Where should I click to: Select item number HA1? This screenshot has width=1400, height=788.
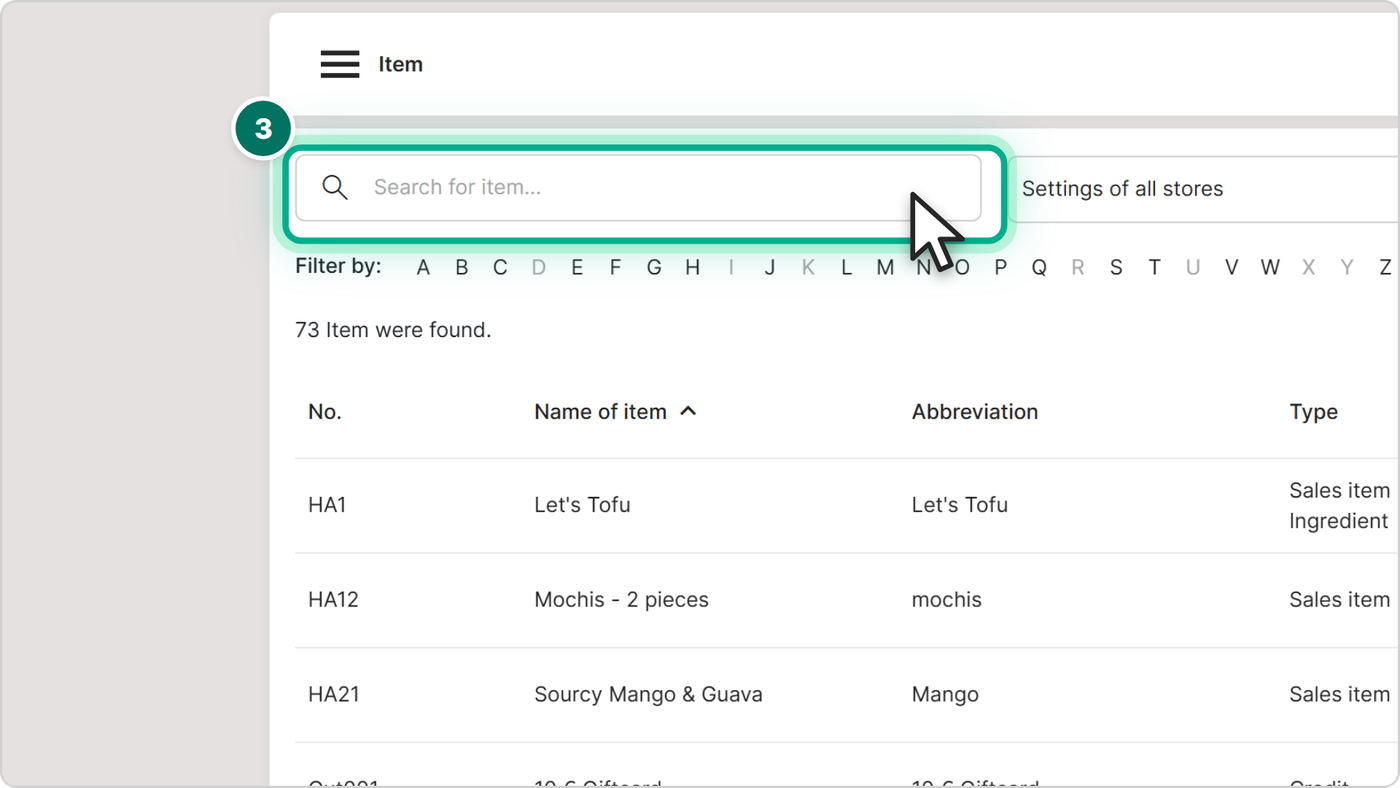click(x=327, y=505)
